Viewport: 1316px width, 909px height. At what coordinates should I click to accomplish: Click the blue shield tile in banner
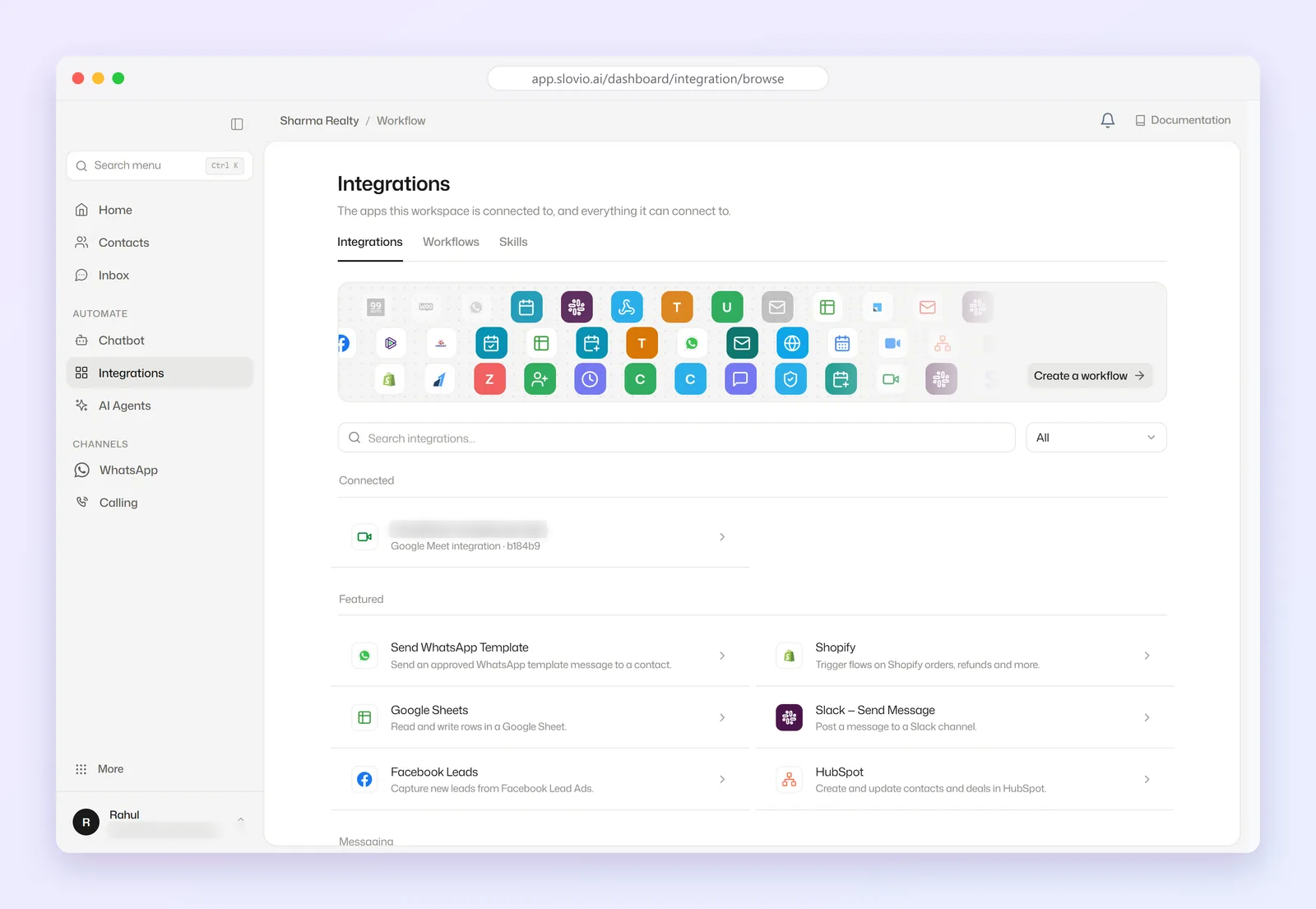pos(790,379)
